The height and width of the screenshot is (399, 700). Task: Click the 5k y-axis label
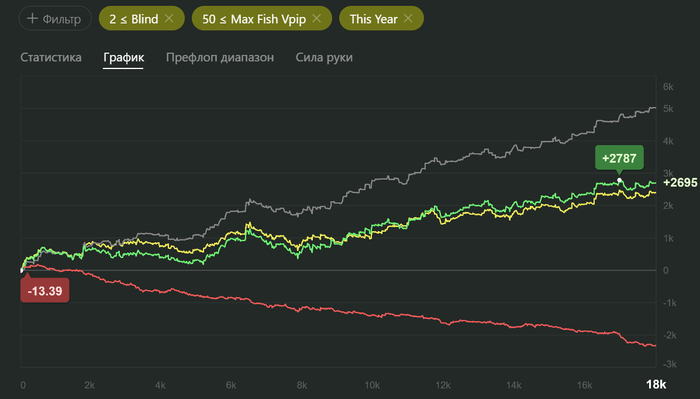(668, 109)
